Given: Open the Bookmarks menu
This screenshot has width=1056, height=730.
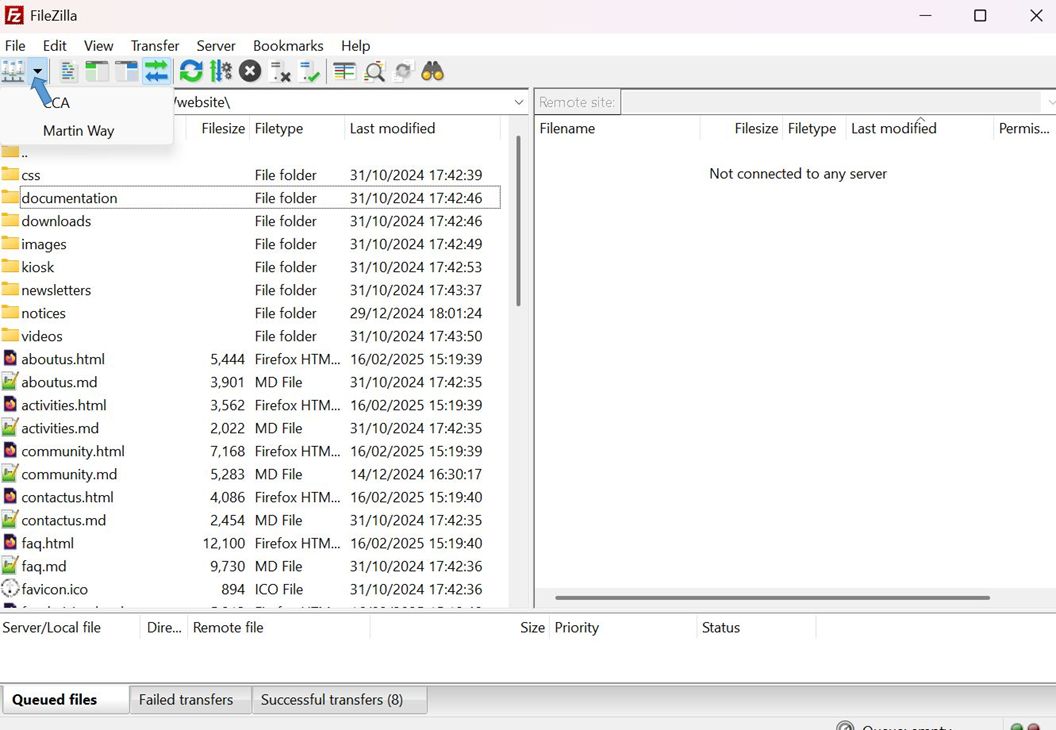Looking at the screenshot, I should 288,46.
